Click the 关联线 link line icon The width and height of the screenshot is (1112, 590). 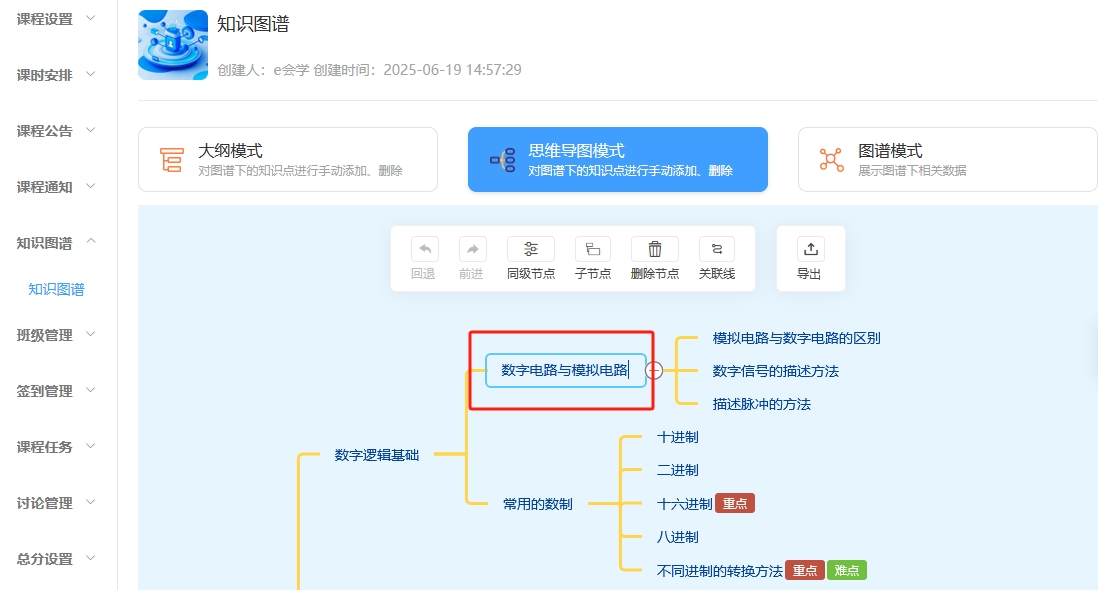coord(716,250)
